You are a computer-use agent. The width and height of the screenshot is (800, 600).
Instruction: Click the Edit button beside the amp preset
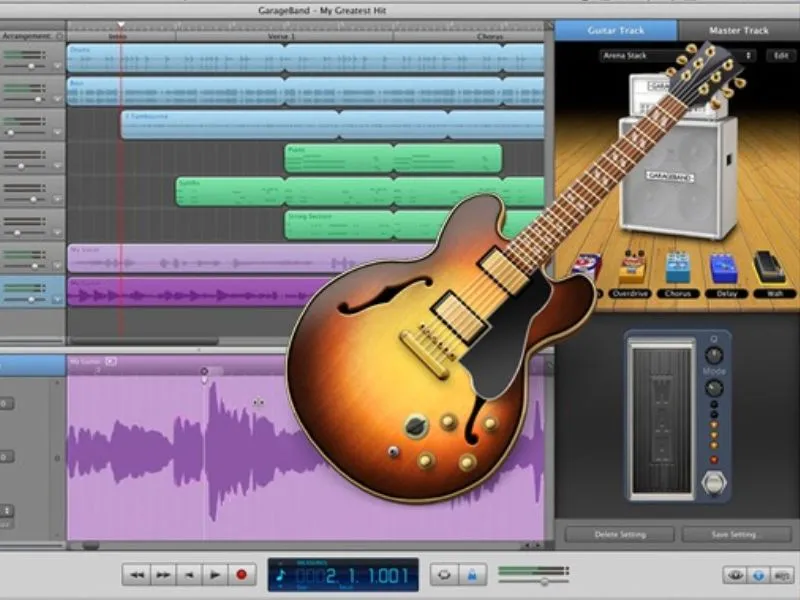781,56
